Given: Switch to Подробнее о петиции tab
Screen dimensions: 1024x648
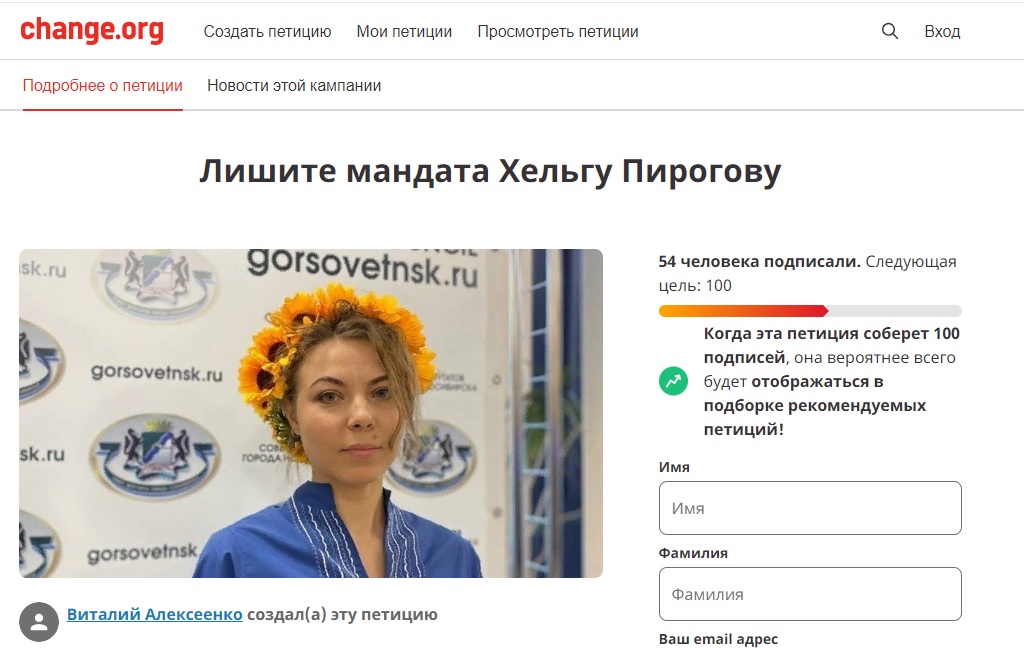Looking at the screenshot, I should pos(103,86).
